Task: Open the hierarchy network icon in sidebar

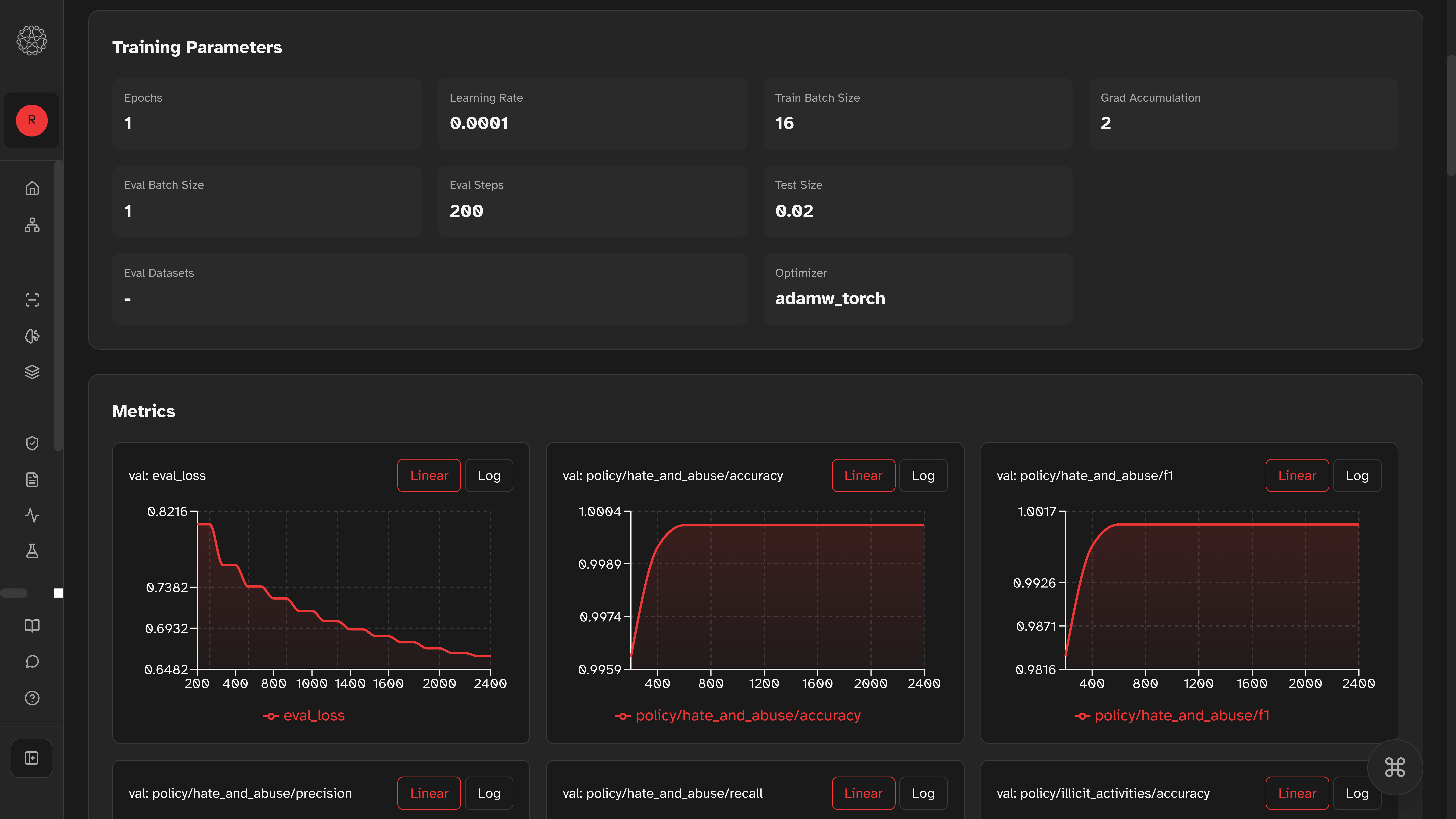Action: 32,225
